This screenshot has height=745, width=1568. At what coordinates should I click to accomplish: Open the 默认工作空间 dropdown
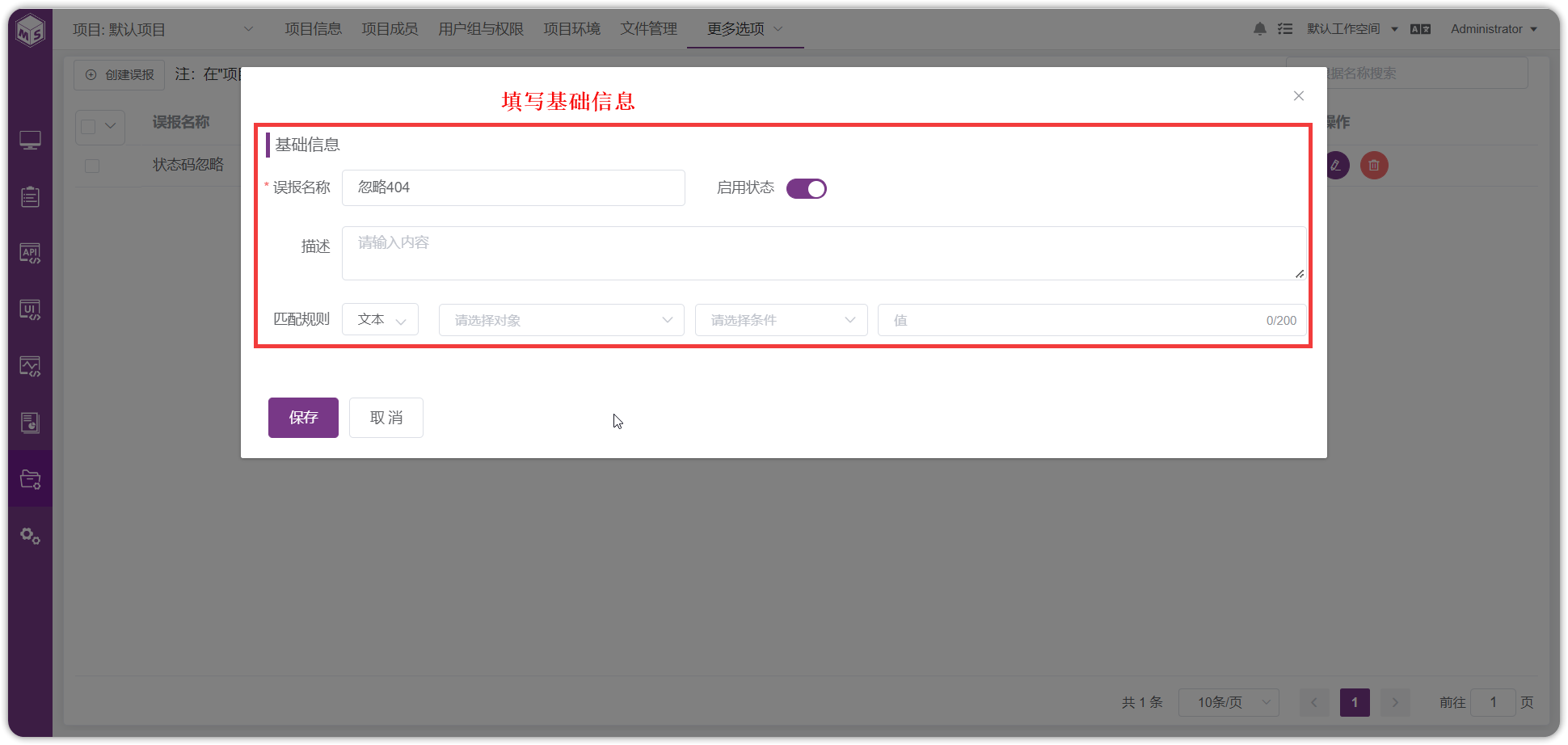pos(1352,29)
